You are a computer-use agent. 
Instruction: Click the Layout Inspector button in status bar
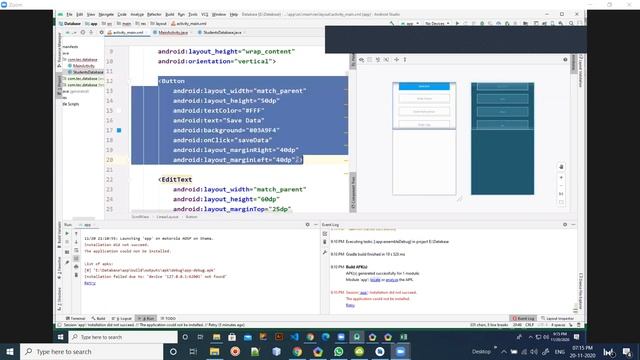557,318
